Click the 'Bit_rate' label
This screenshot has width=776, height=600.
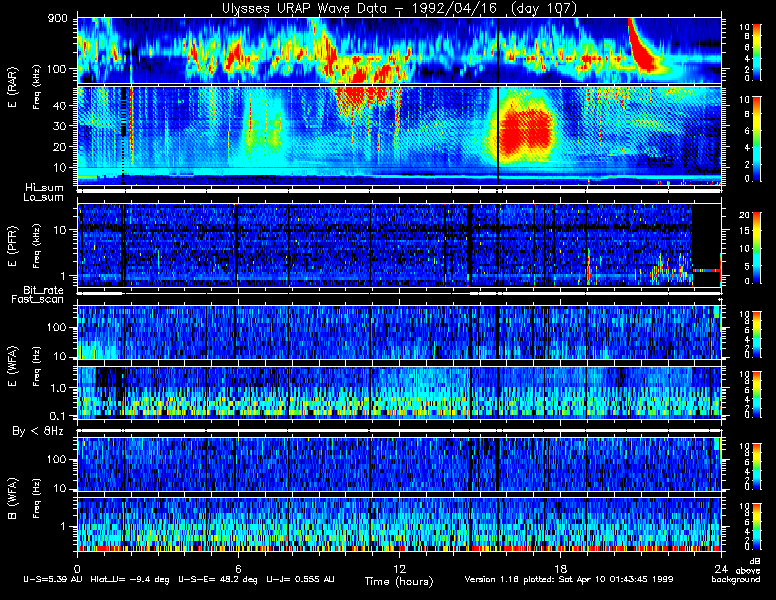coord(44,290)
